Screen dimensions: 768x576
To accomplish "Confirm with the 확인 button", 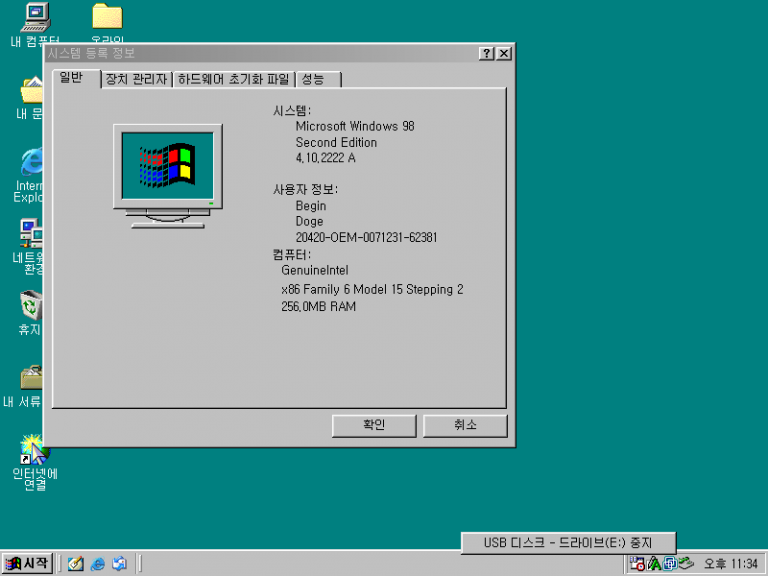I will 374,426.
